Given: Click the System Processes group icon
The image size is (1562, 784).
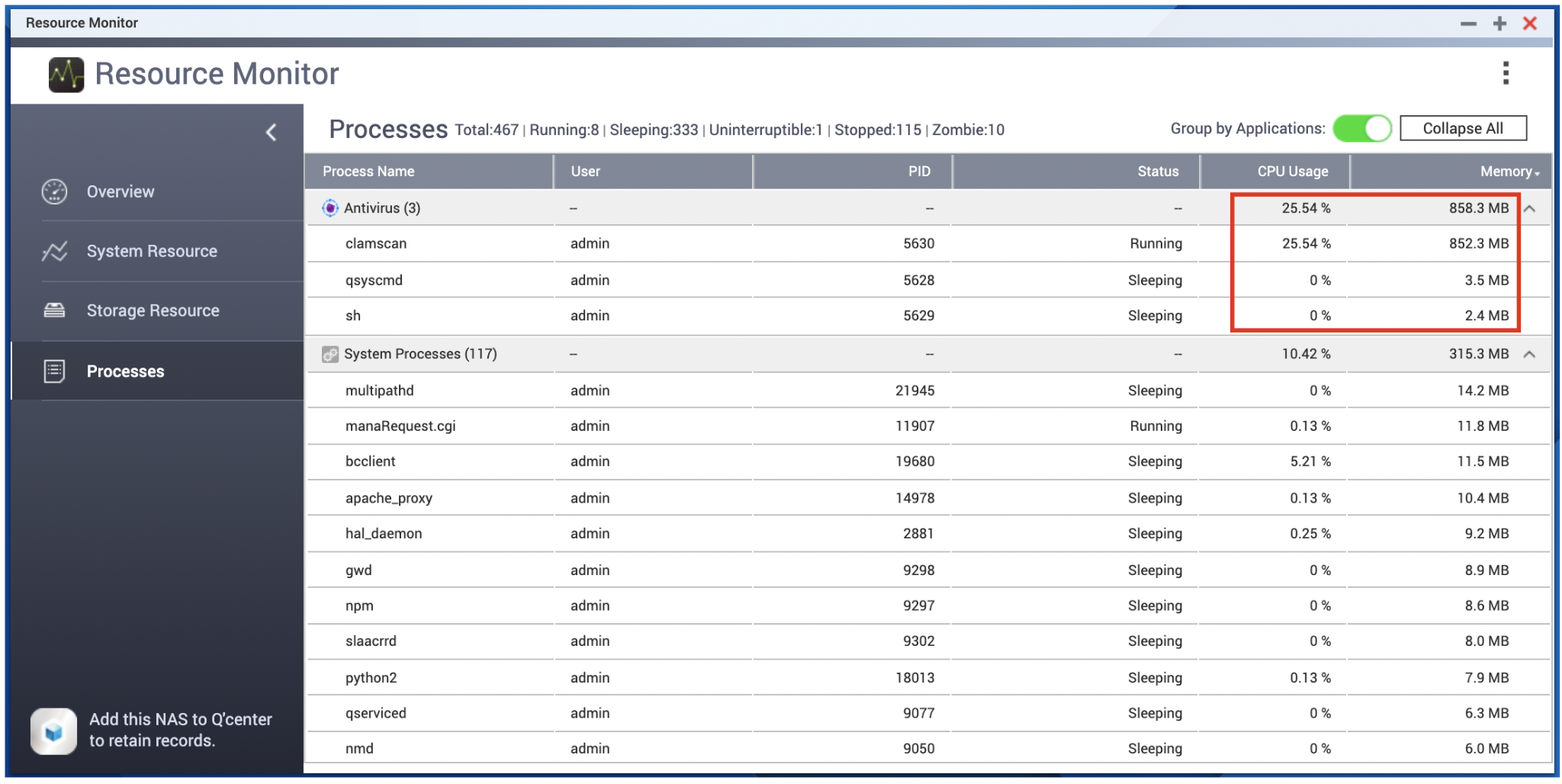Looking at the screenshot, I should coord(329,354).
